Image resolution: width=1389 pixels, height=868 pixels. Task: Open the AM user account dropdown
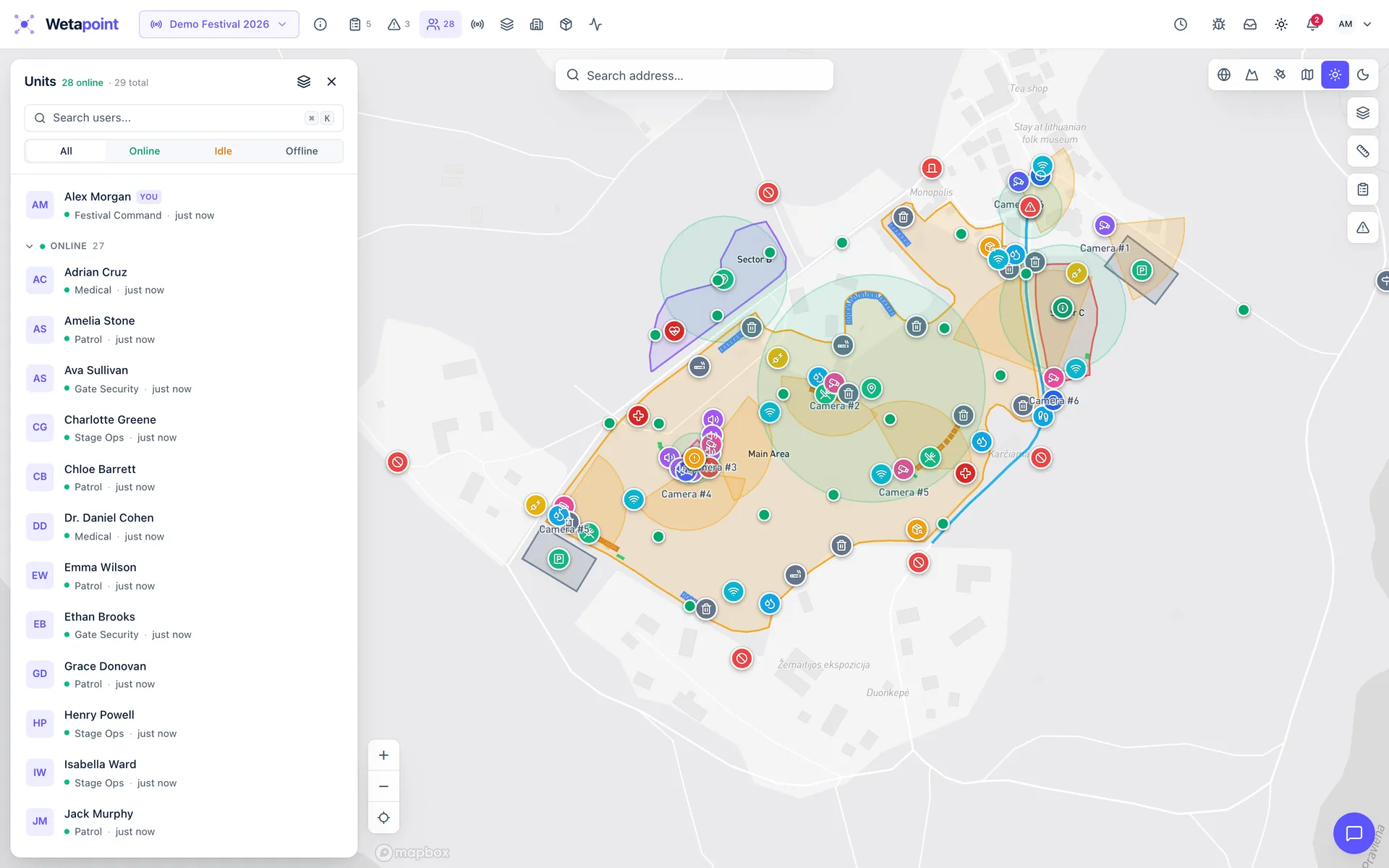1354,24
